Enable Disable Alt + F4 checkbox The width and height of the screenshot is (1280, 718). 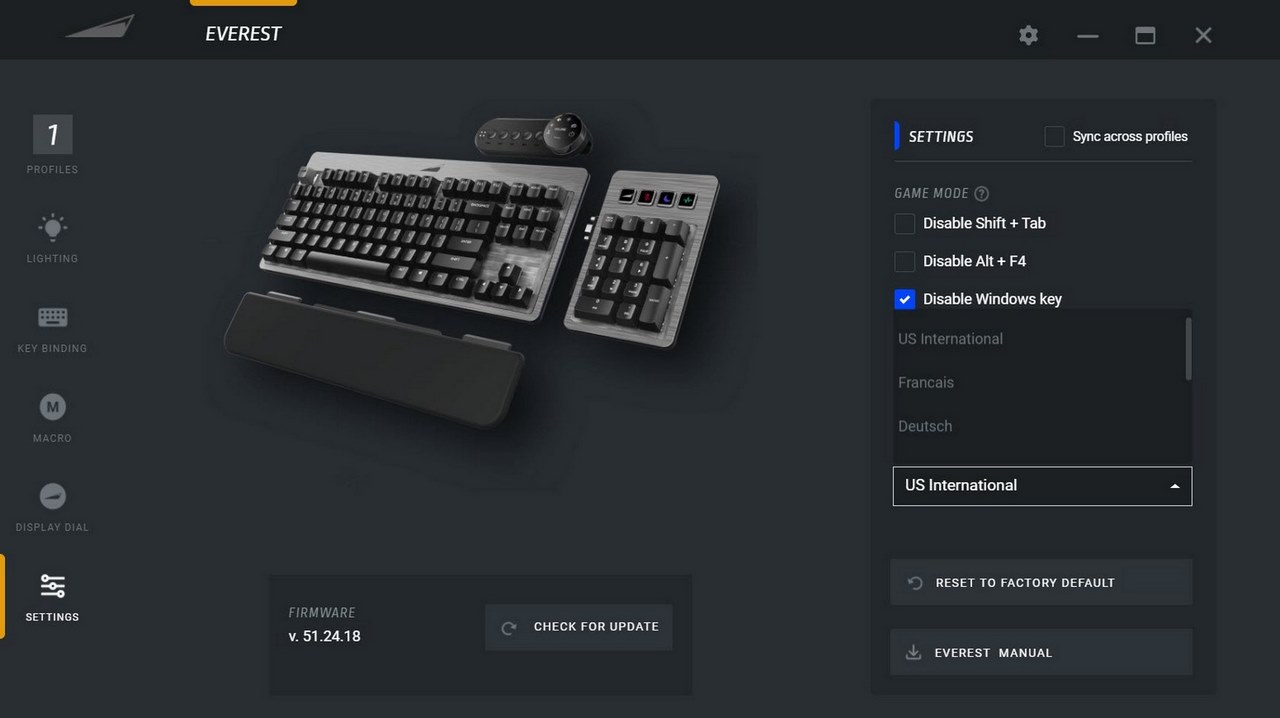(x=904, y=261)
